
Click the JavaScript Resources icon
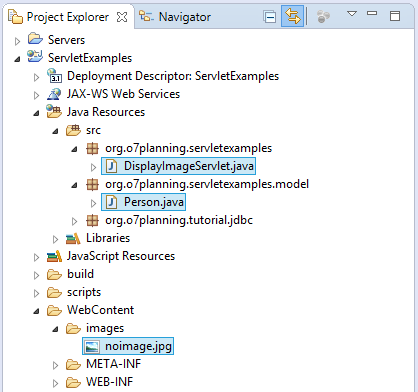click(x=54, y=256)
